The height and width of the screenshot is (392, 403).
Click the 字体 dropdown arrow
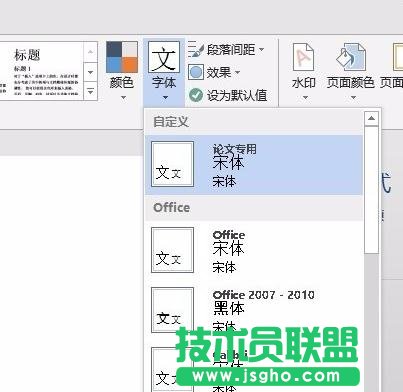(165, 98)
